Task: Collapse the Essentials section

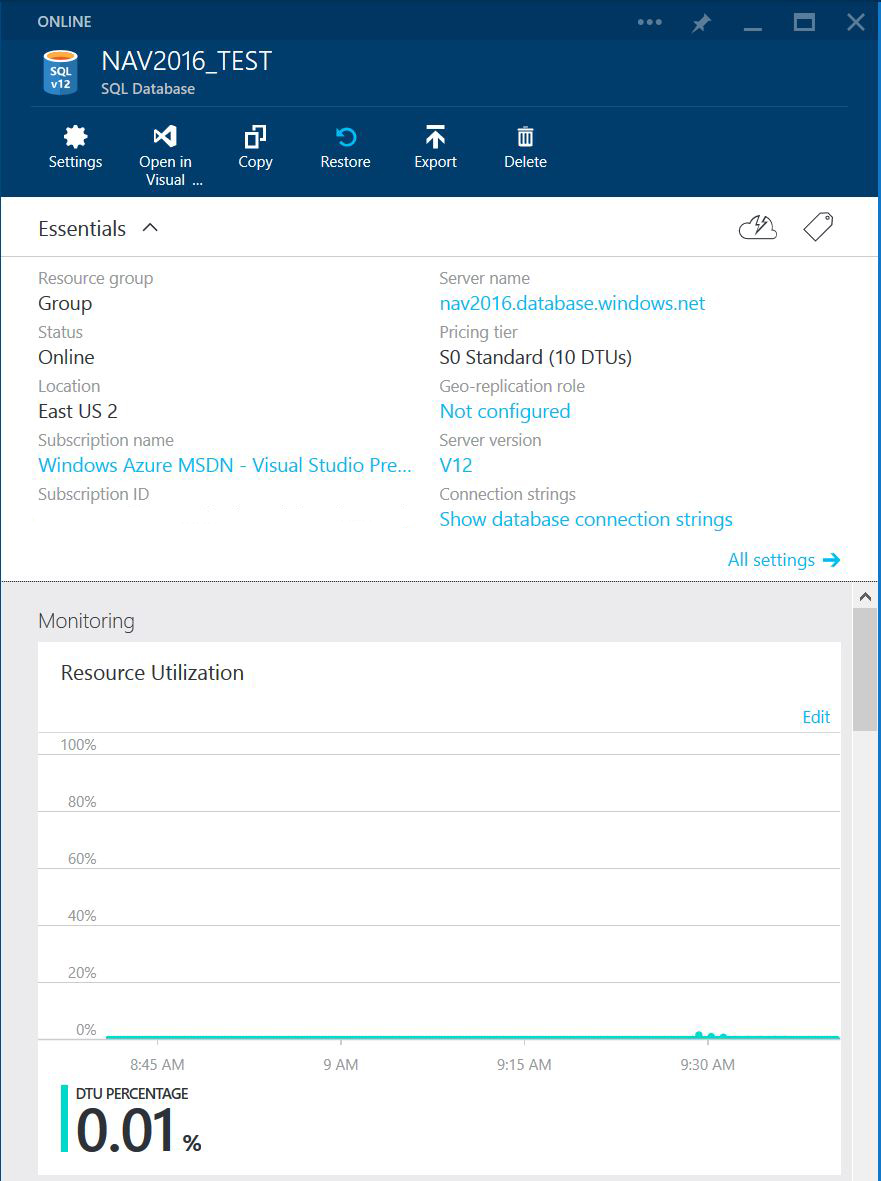Action: 151,227
